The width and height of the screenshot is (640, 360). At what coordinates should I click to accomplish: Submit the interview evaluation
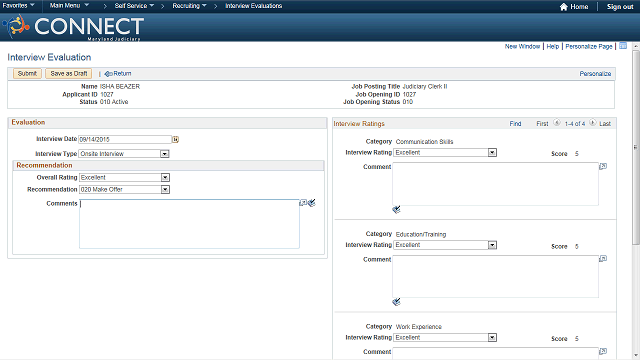point(27,73)
